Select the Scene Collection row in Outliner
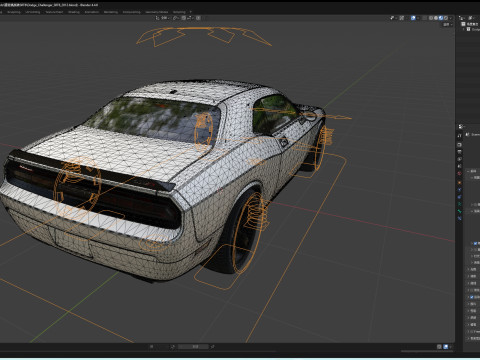Screen dimensions: 480x360 (x=469, y=24)
